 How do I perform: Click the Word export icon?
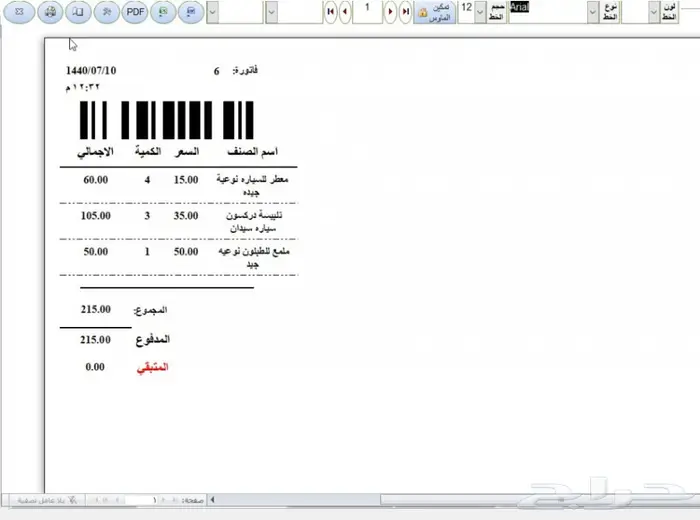pyautogui.click(x=191, y=12)
